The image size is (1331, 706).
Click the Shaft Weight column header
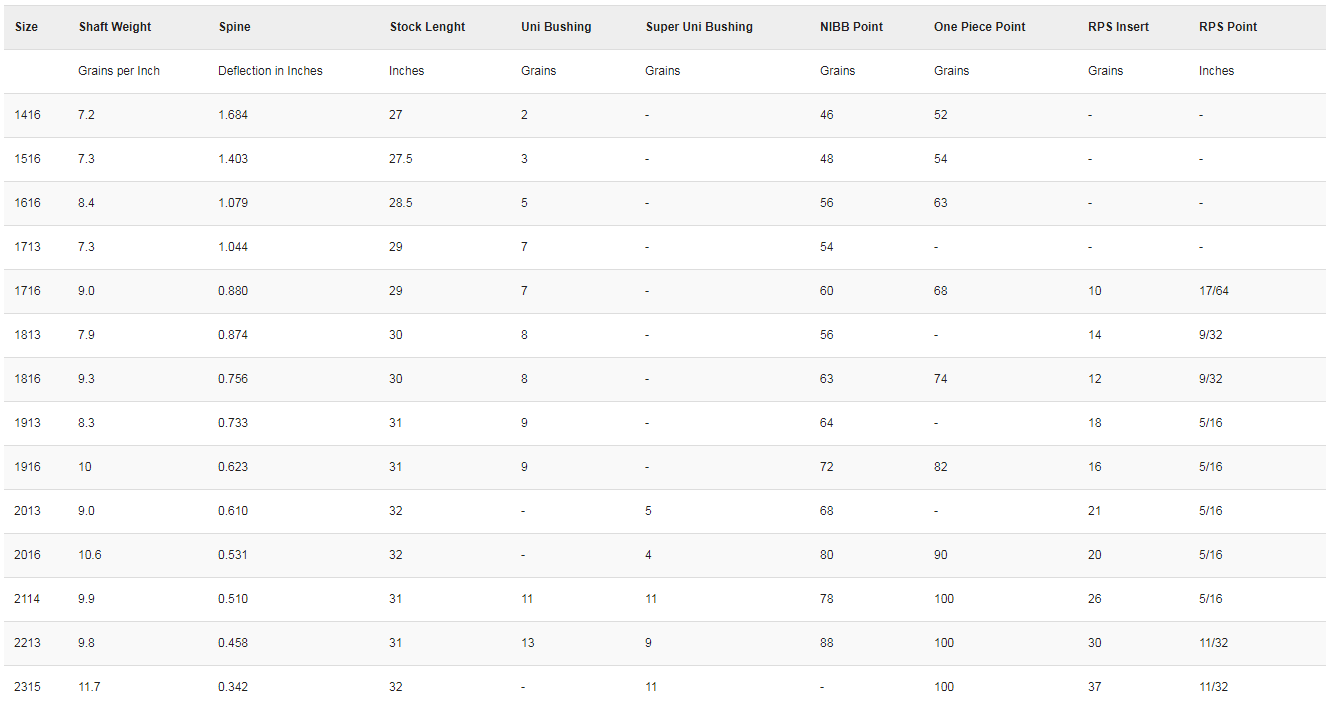pos(115,27)
